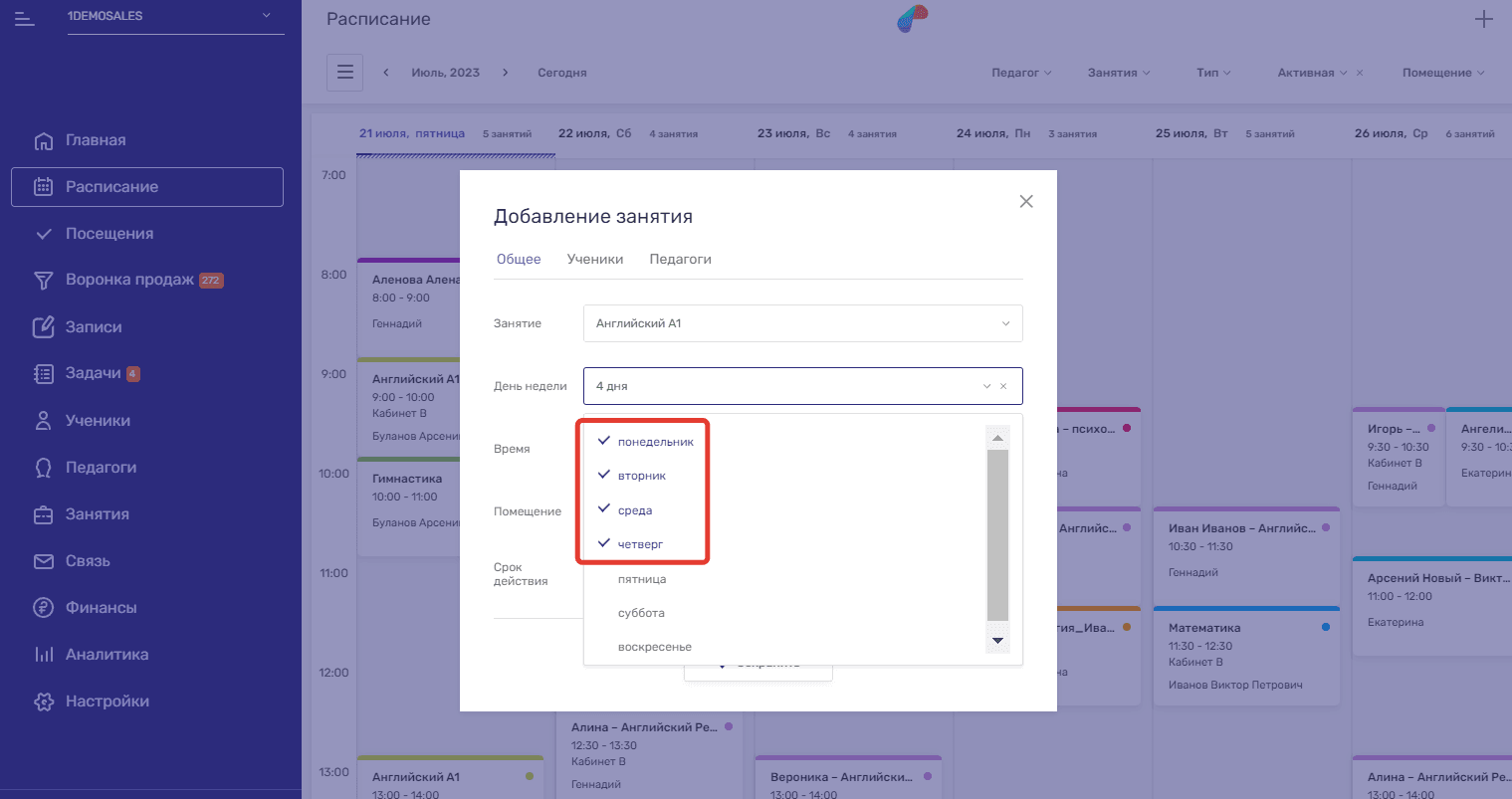
Task: Toggle the hamburger view menu near month
Action: point(344,73)
